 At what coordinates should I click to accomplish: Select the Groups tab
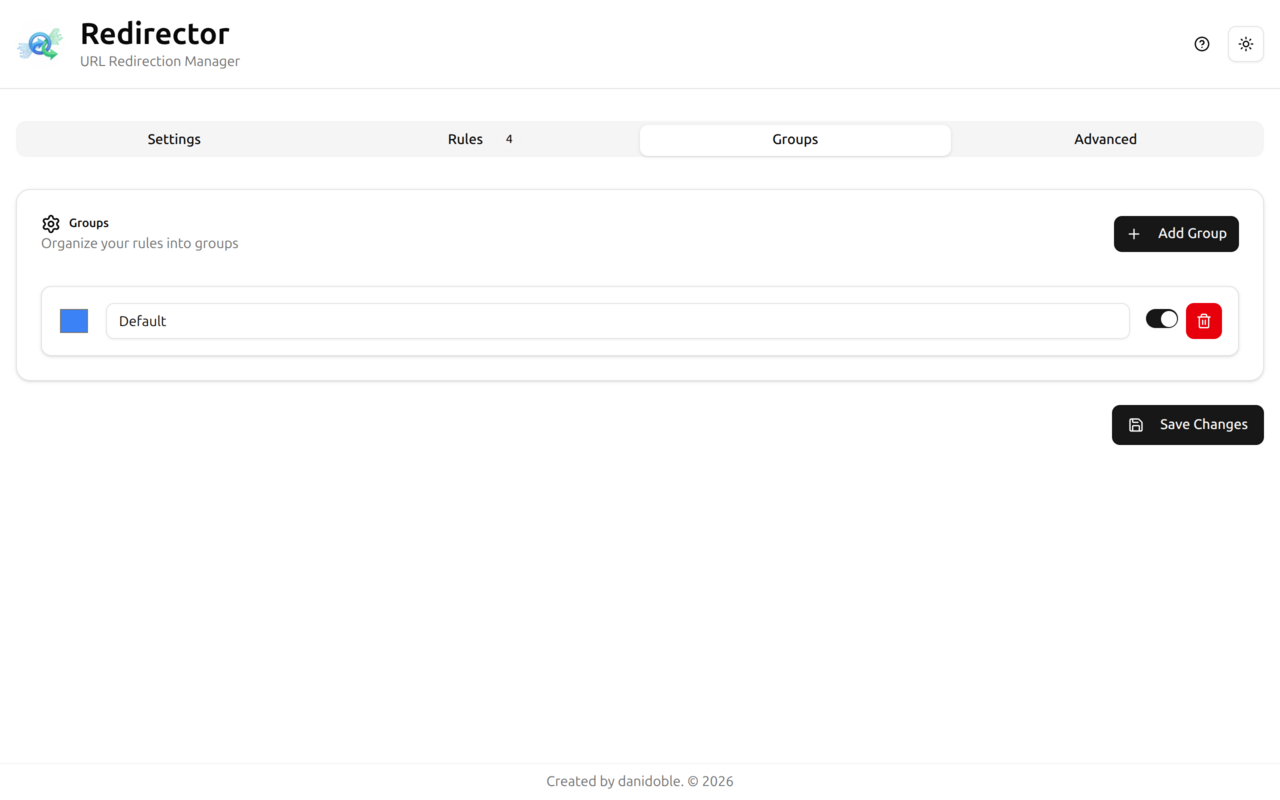(x=795, y=139)
